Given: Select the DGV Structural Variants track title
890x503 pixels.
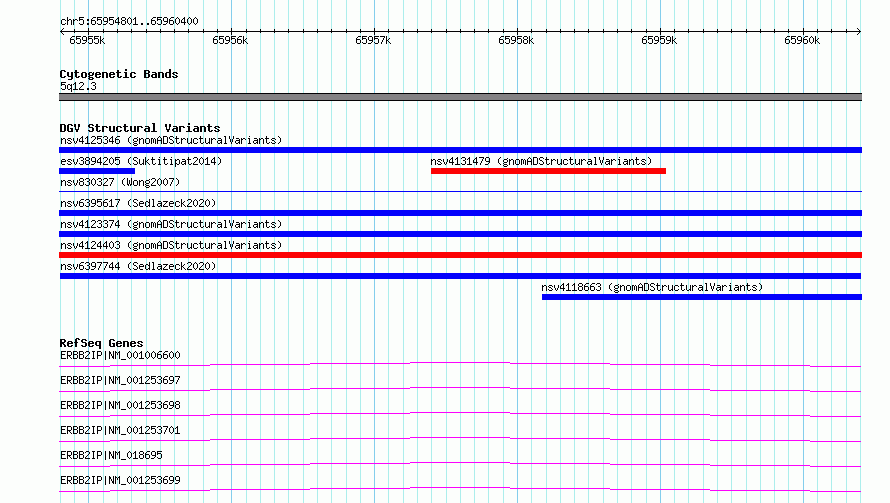Looking at the screenshot, I should (x=140, y=128).
